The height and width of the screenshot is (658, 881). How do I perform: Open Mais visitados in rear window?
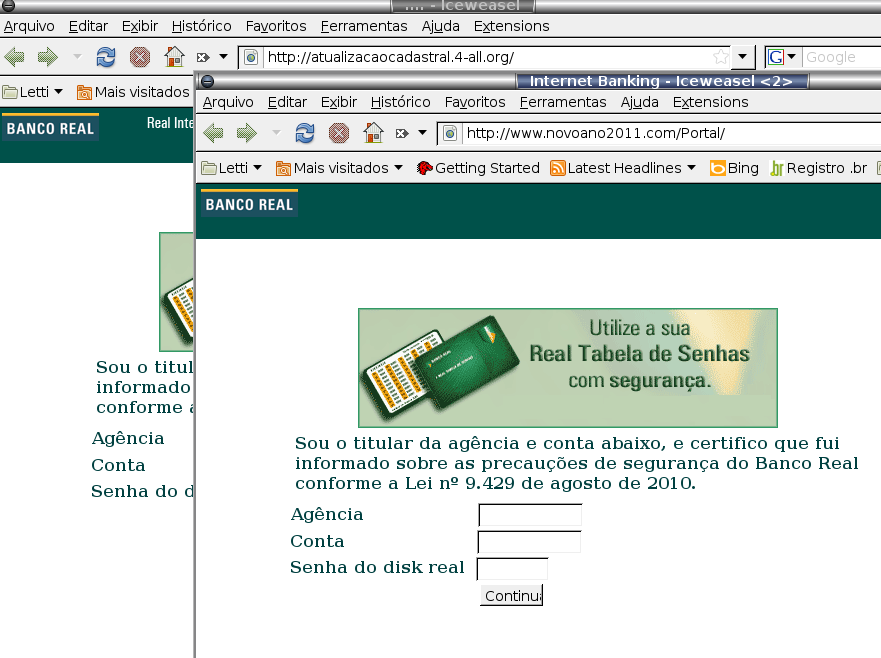click(134, 92)
